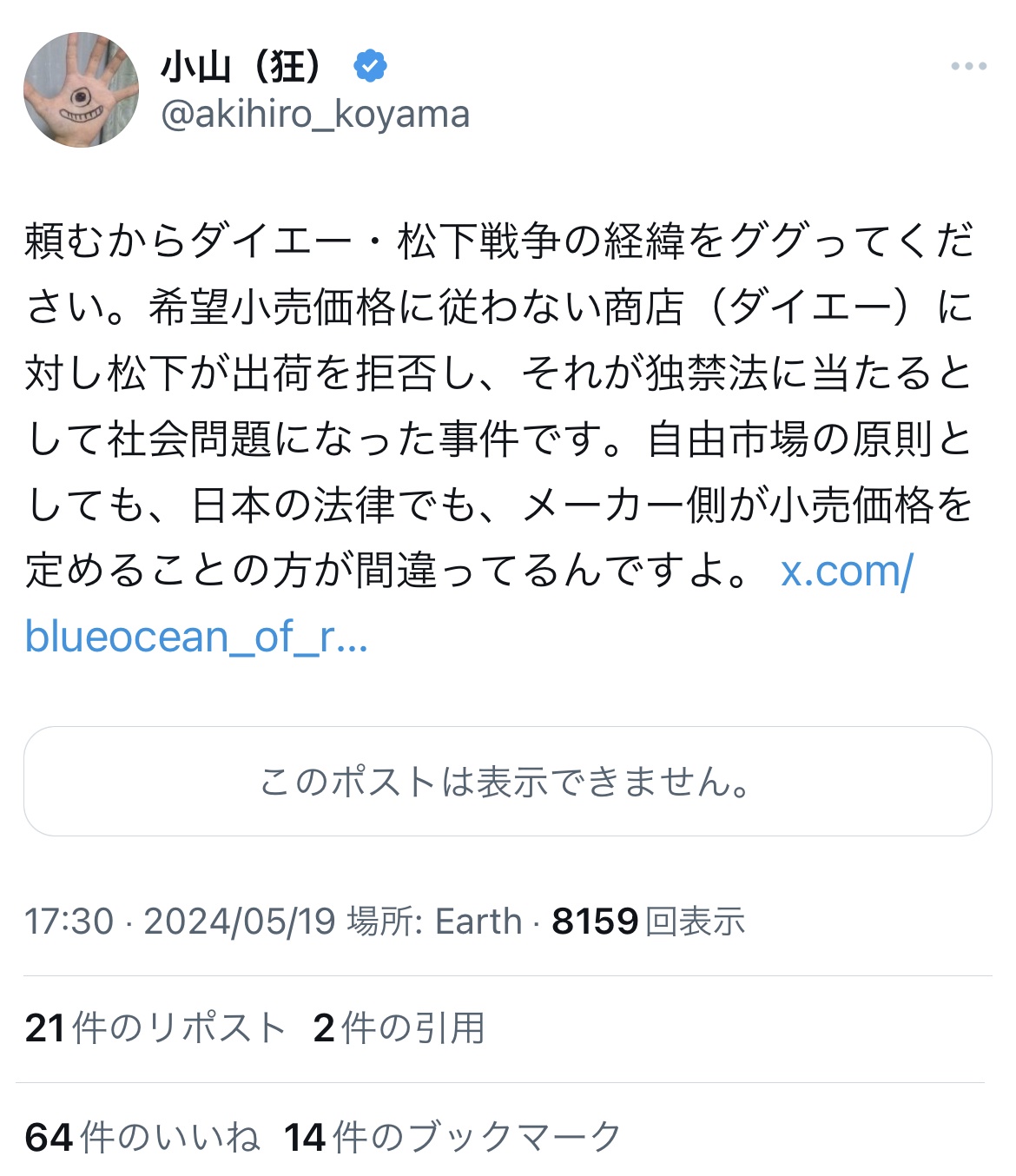This screenshot has height=1176, width=1016.
Task: Click the 場所: Earth location label
Action: [435, 922]
